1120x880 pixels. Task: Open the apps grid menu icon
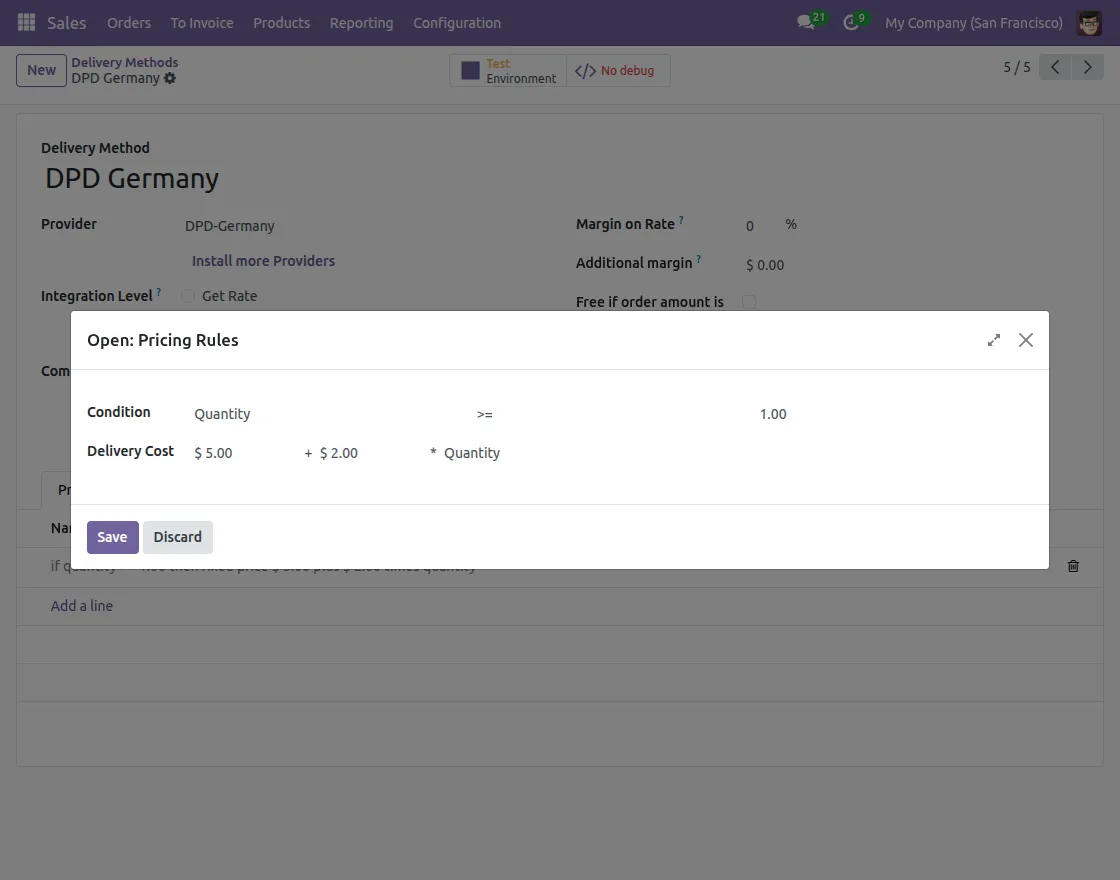pyautogui.click(x=26, y=22)
